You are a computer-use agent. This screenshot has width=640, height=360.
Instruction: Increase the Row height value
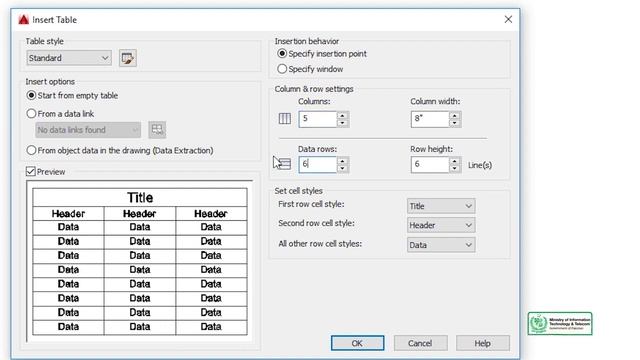point(455,161)
